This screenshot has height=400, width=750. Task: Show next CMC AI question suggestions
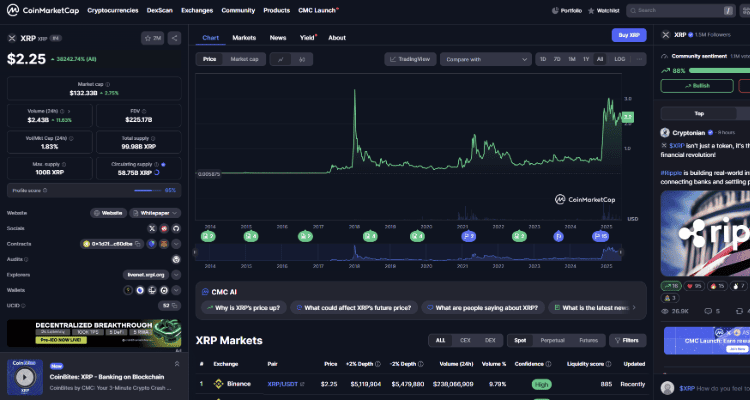[634, 308]
